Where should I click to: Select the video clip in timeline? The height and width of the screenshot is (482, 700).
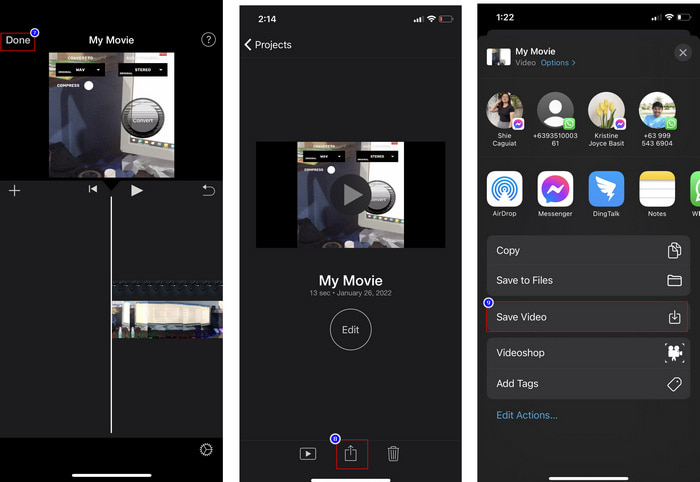tap(166, 319)
